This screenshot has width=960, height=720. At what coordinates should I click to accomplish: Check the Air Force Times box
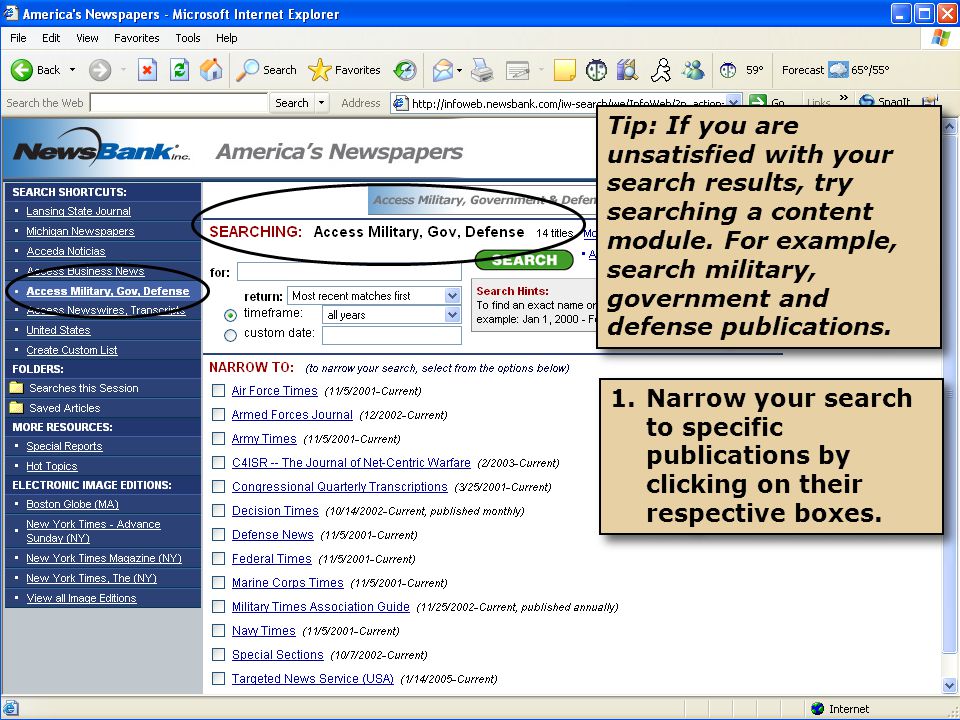[x=219, y=391]
